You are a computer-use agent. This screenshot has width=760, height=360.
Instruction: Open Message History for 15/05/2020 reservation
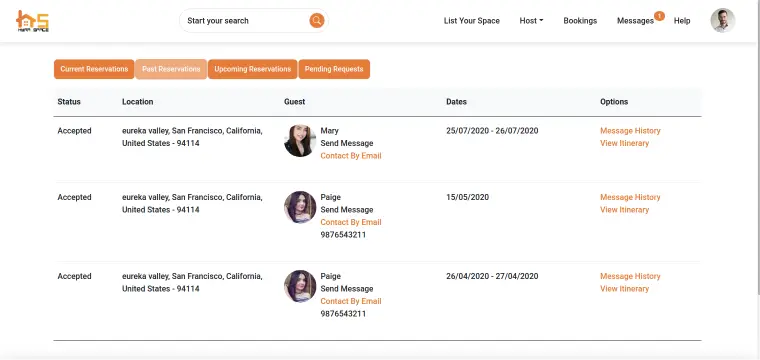point(630,197)
